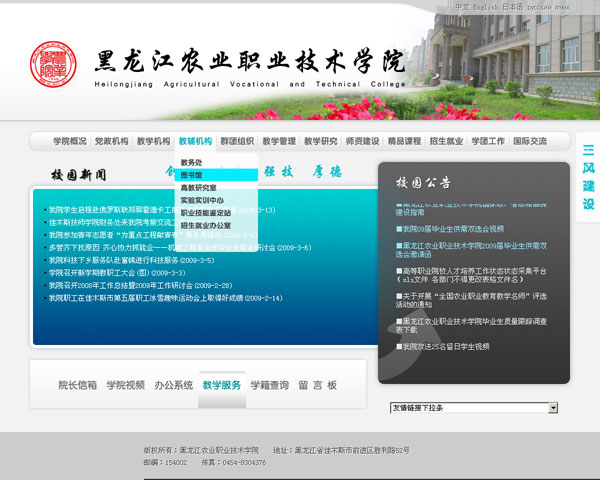Image resolution: width=600 pixels, height=480 pixels.
Task: Click the highlighted 教辅机构 menu
Action: tap(195, 141)
